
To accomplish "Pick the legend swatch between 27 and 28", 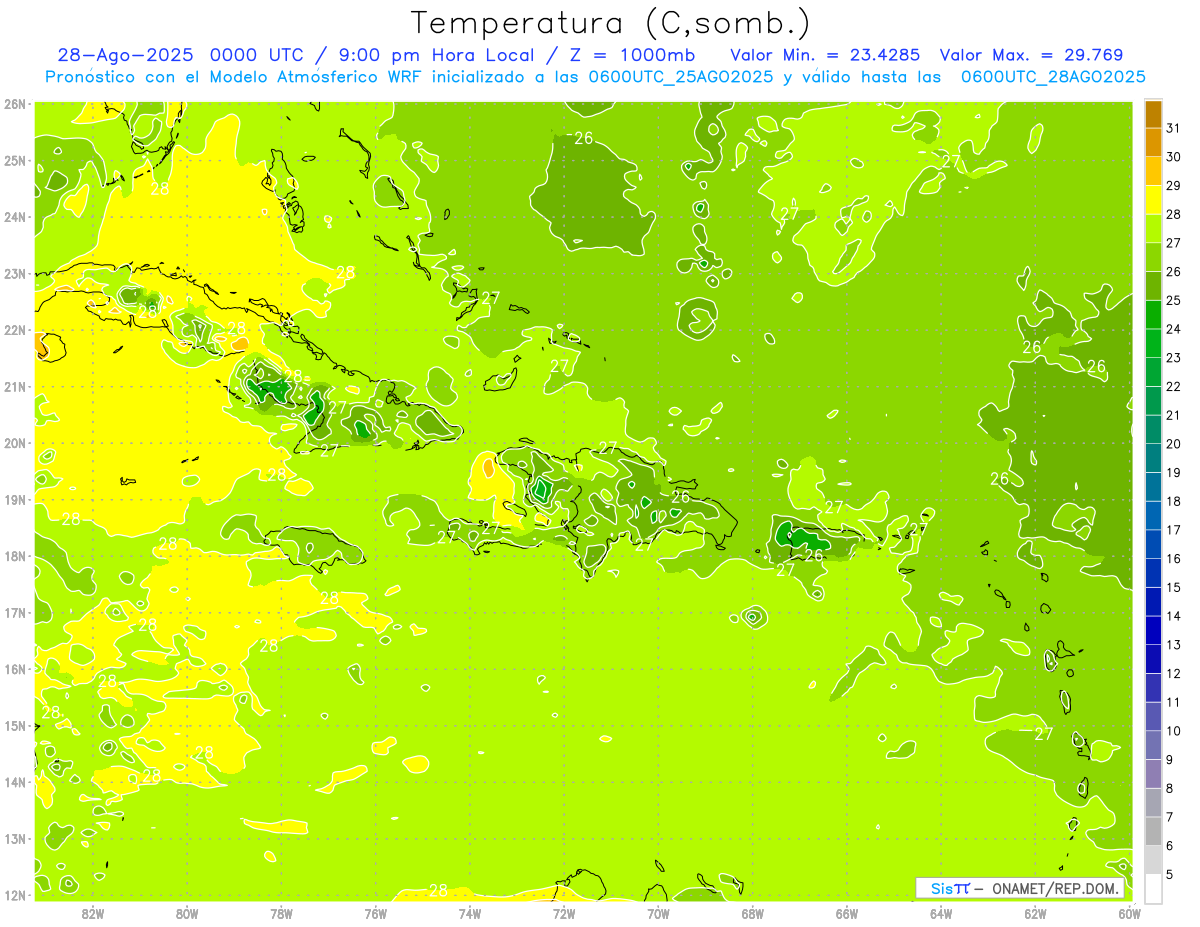I will pos(1153,229).
